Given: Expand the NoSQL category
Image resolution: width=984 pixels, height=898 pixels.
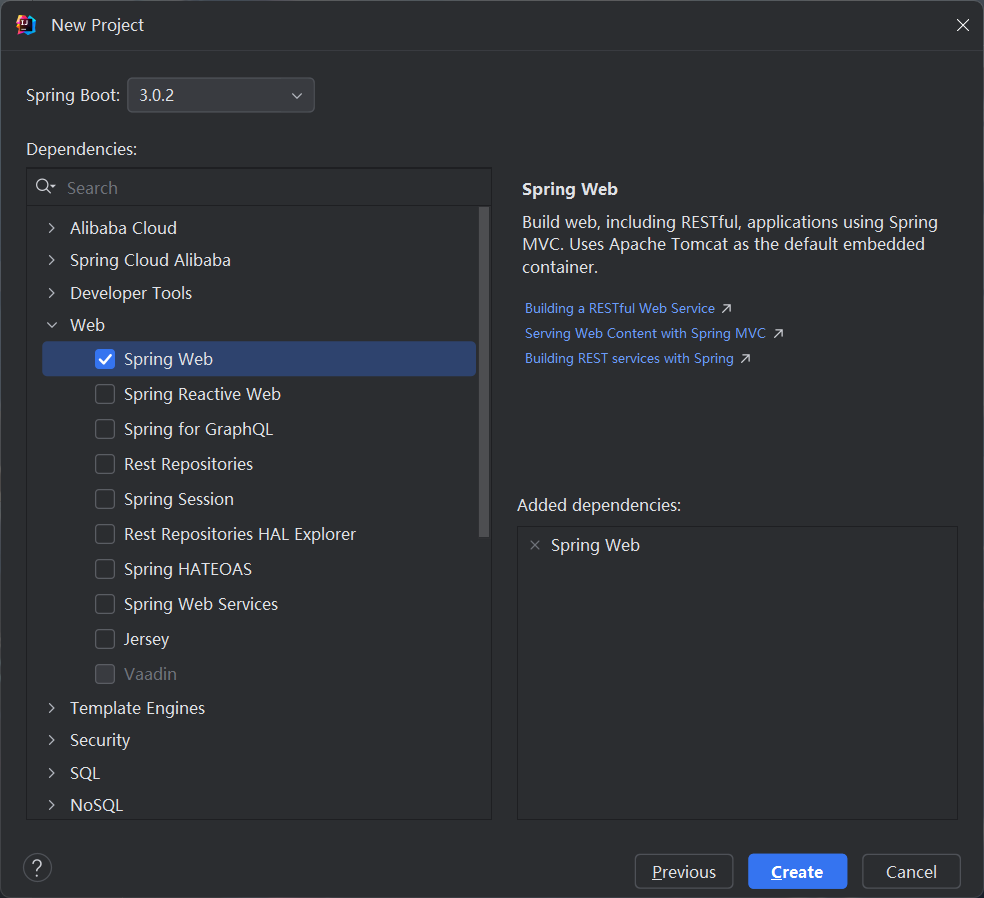Looking at the screenshot, I should pyautogui.click(x=51, y=805).
